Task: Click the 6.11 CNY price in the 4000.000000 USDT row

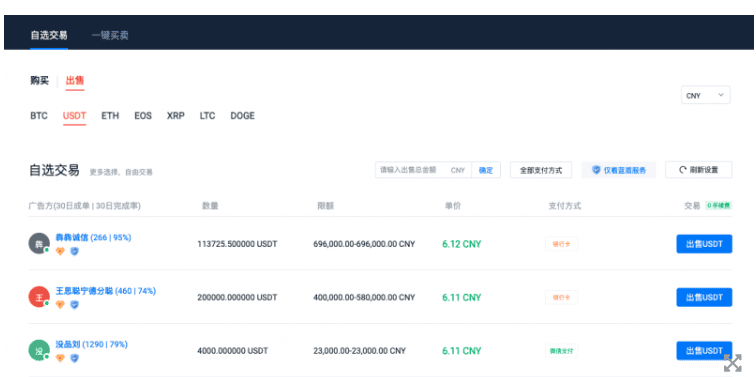Action: coord(461,350)
